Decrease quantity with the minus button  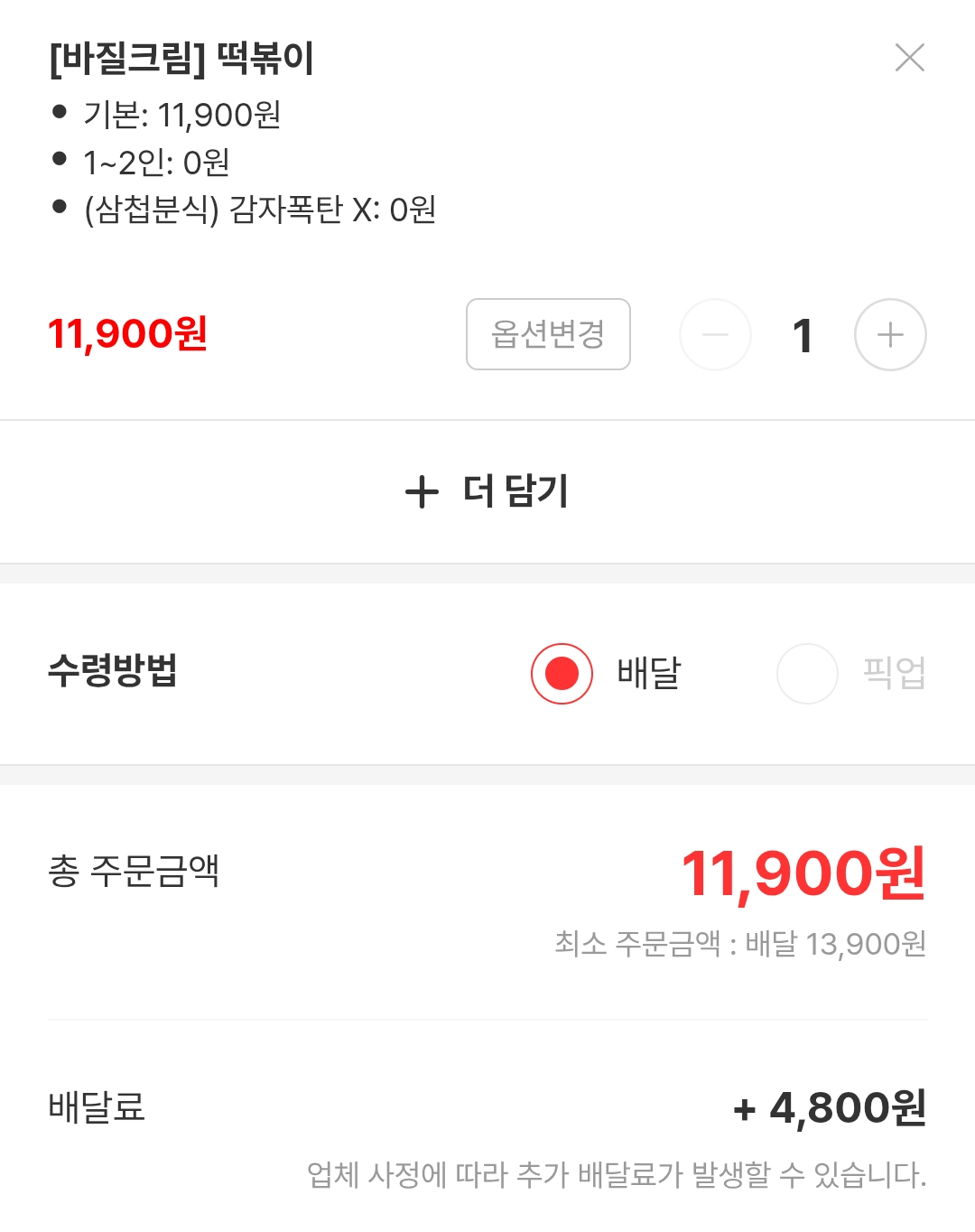click(715, 335)
